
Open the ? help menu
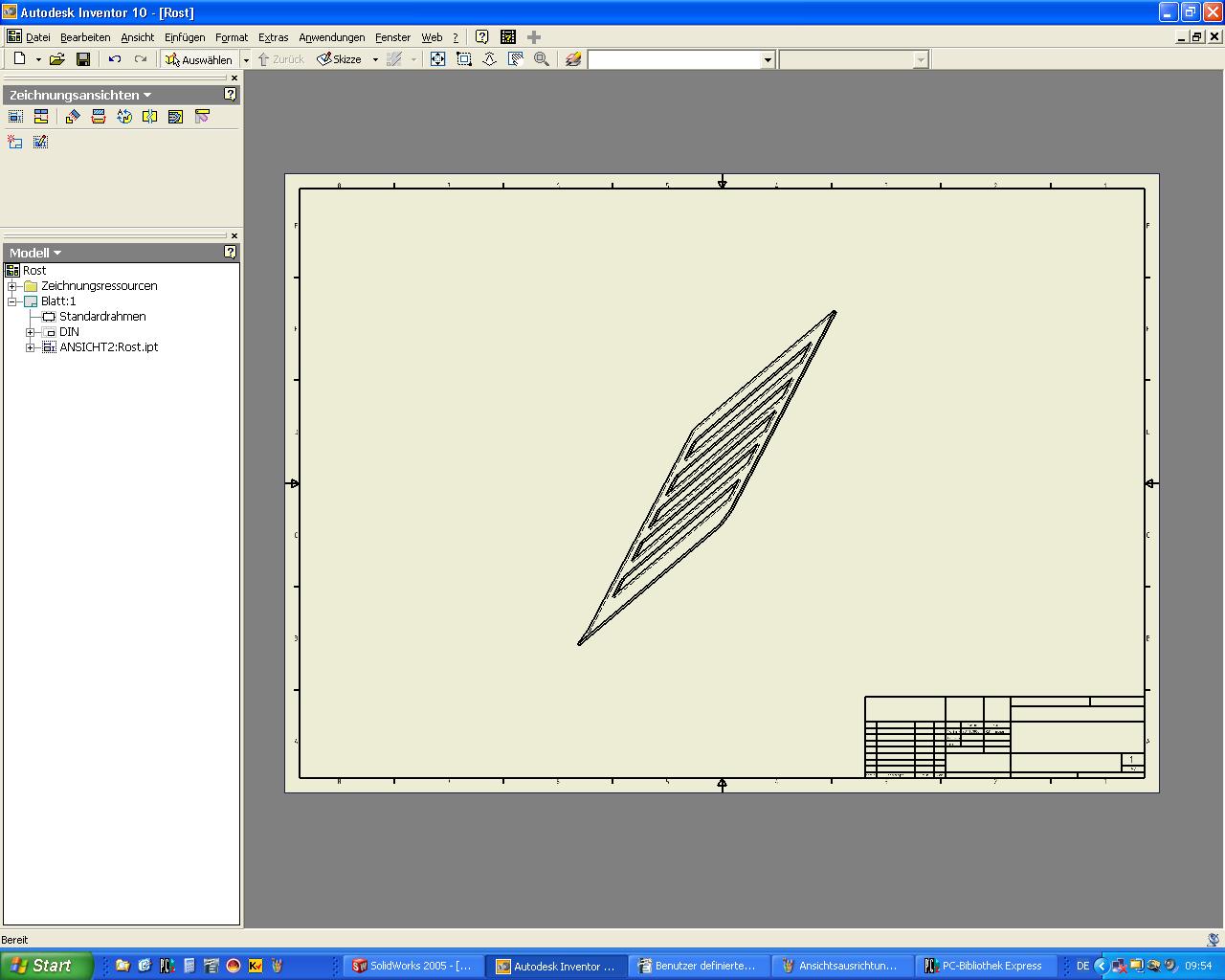pyautogui.click(x=456, y=37)
